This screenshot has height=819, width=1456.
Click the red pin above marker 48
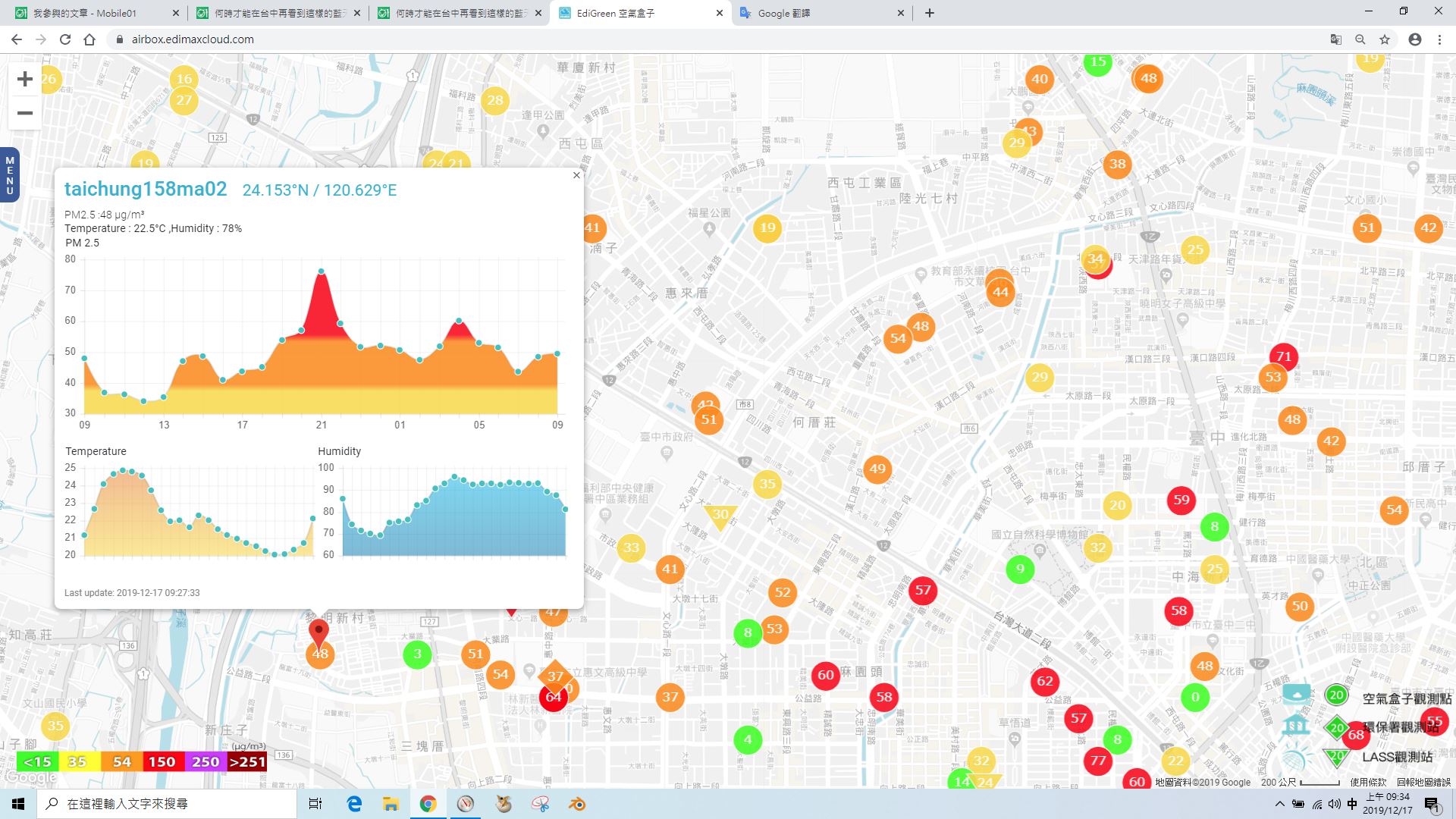point(319,632)
